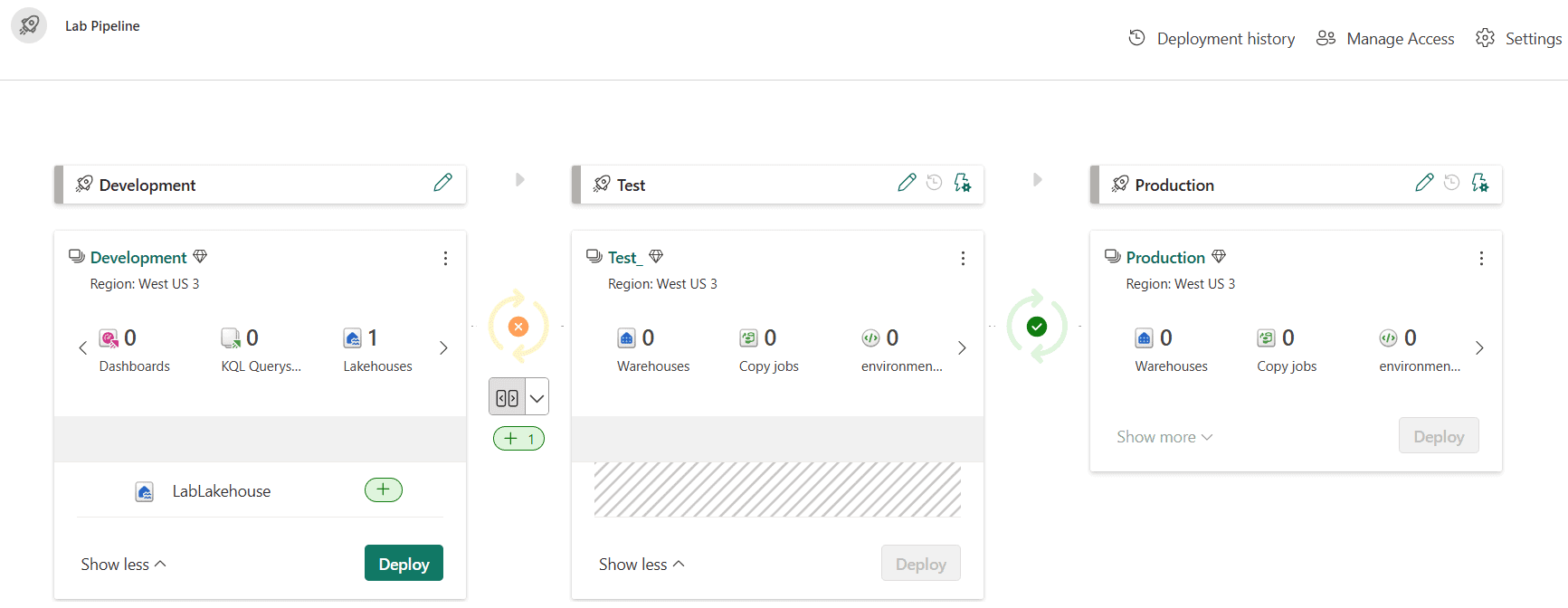Viewport: 1568px width, 608px height.
Task: Click the green Deploy button in Development
Action: tap(404, 564)
